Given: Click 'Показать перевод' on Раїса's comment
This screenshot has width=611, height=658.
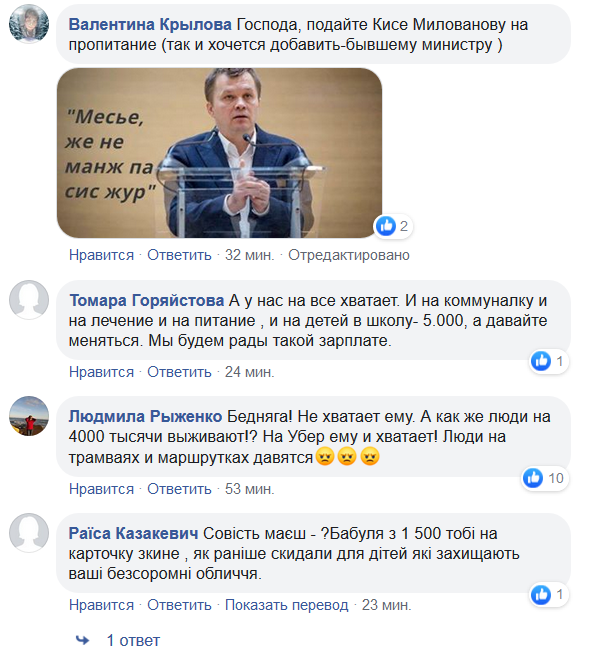Looking at the screenshot, I should pyautogui.click(x=286, y=605).
